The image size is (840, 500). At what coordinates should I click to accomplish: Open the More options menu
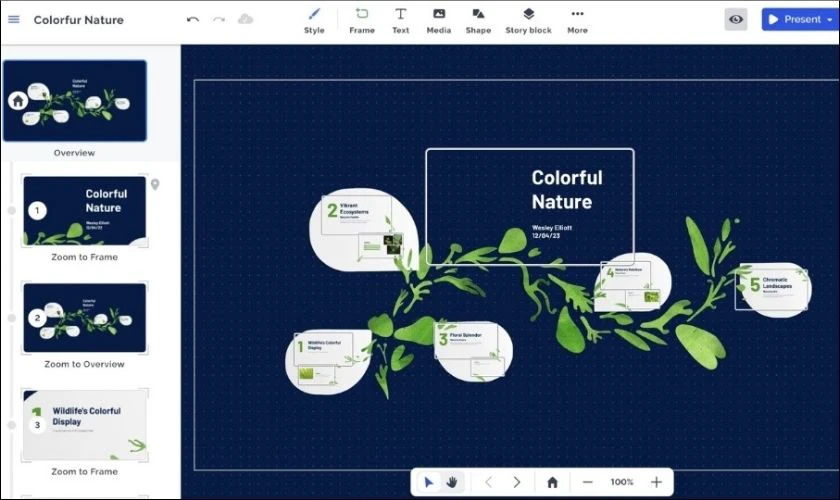click(x=577, y=21)
